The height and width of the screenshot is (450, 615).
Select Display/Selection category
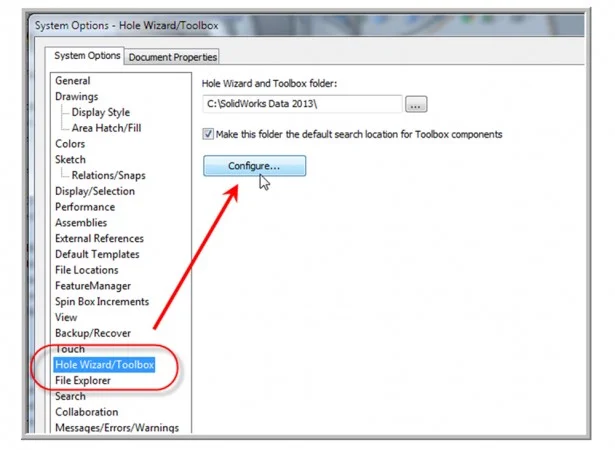click(x=95, y=191)
